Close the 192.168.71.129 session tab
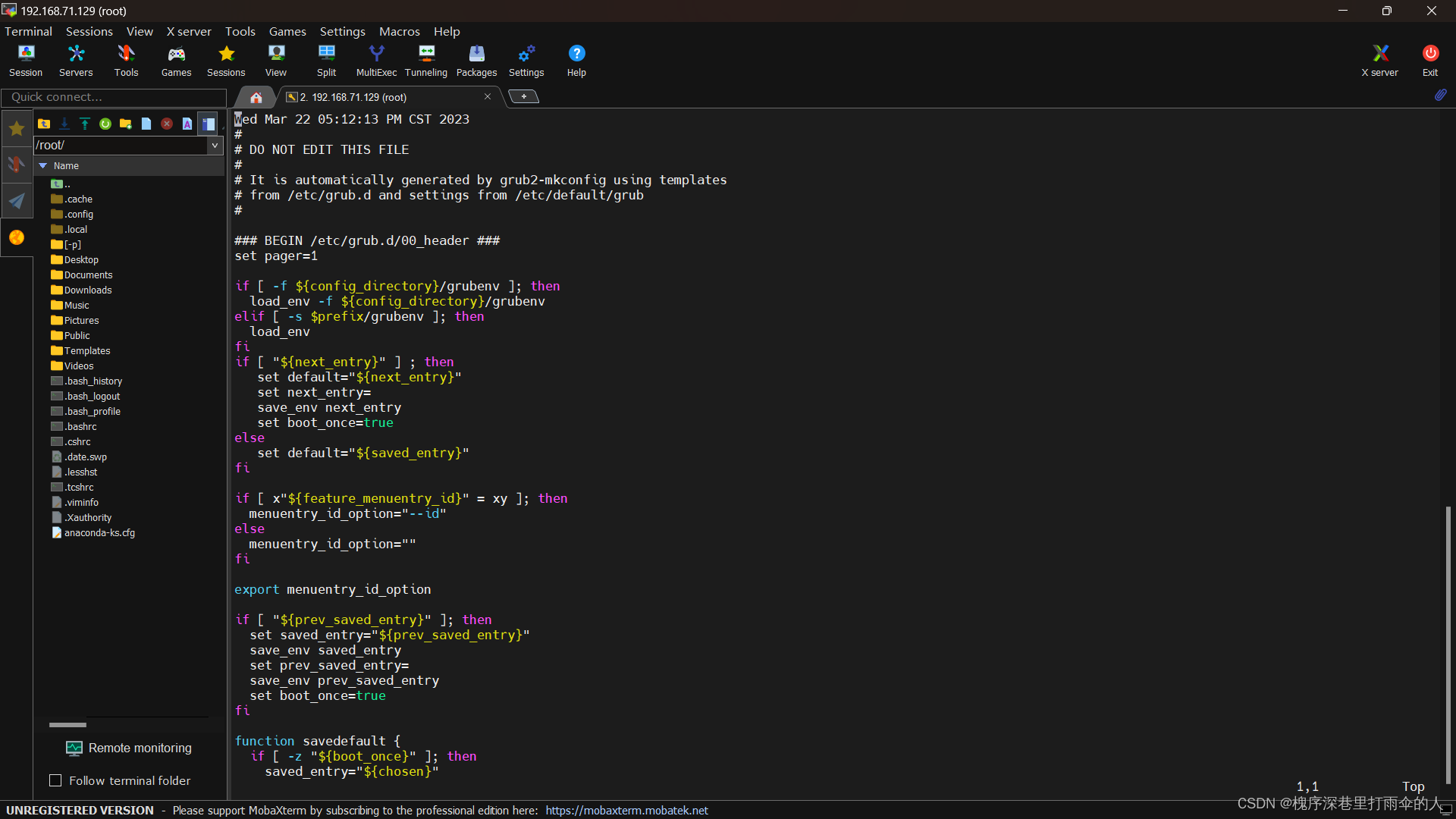The image size is (1456, 819). click(x=488, y=96)
